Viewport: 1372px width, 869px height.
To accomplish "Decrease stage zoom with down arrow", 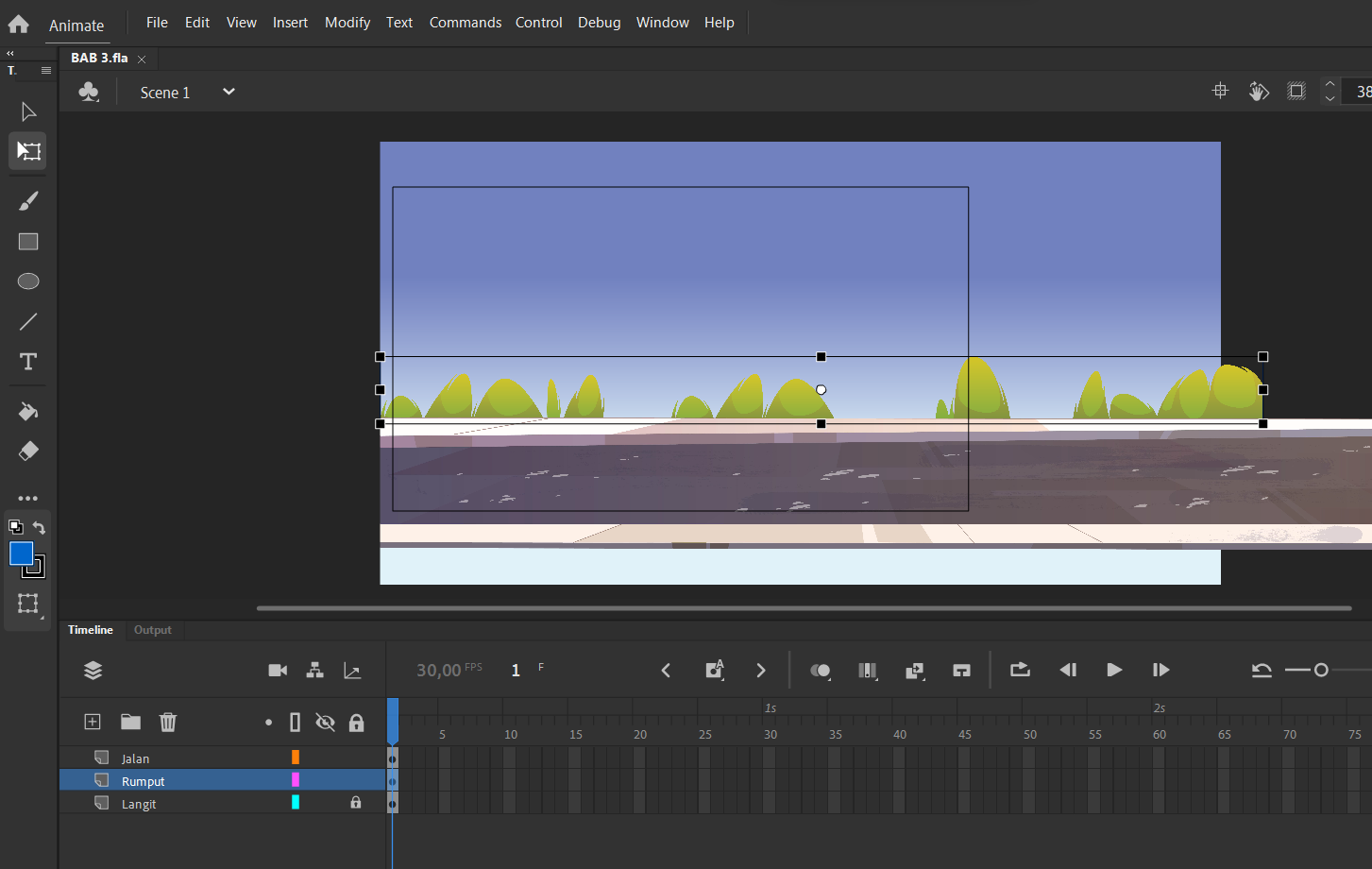I will (x=1330, y=98).
